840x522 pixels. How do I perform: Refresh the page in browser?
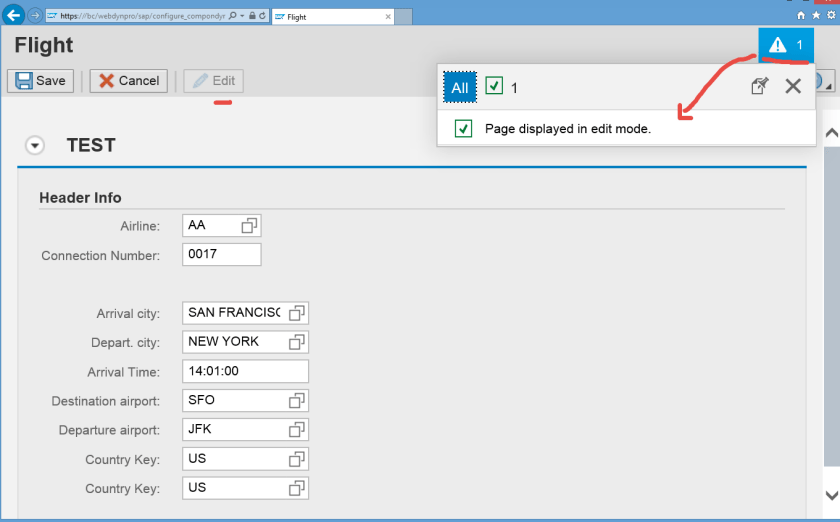click(x=262, y=16)
